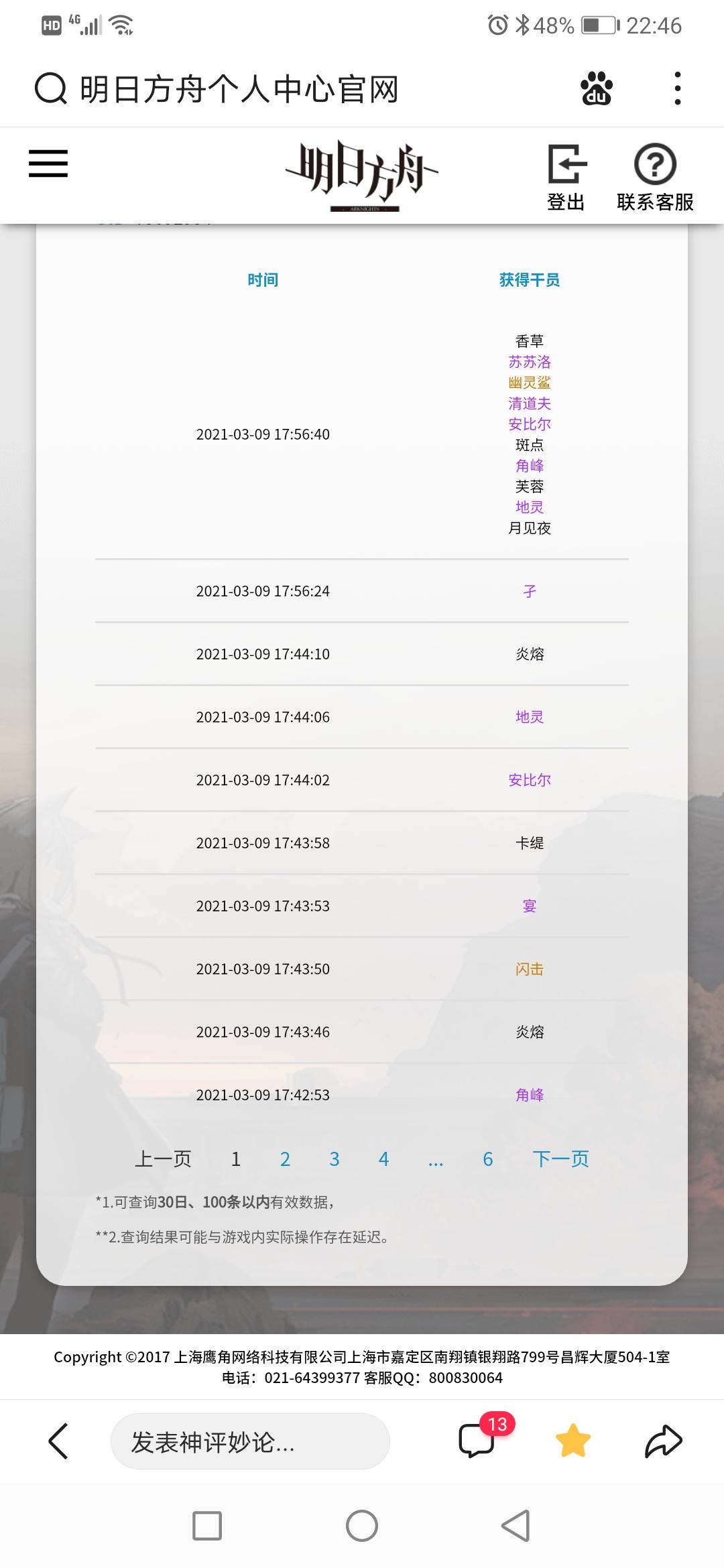The width and height of the screenshot is (724, 1568).
Task: Expand the pagination ellipsis
Action: 436,1161
